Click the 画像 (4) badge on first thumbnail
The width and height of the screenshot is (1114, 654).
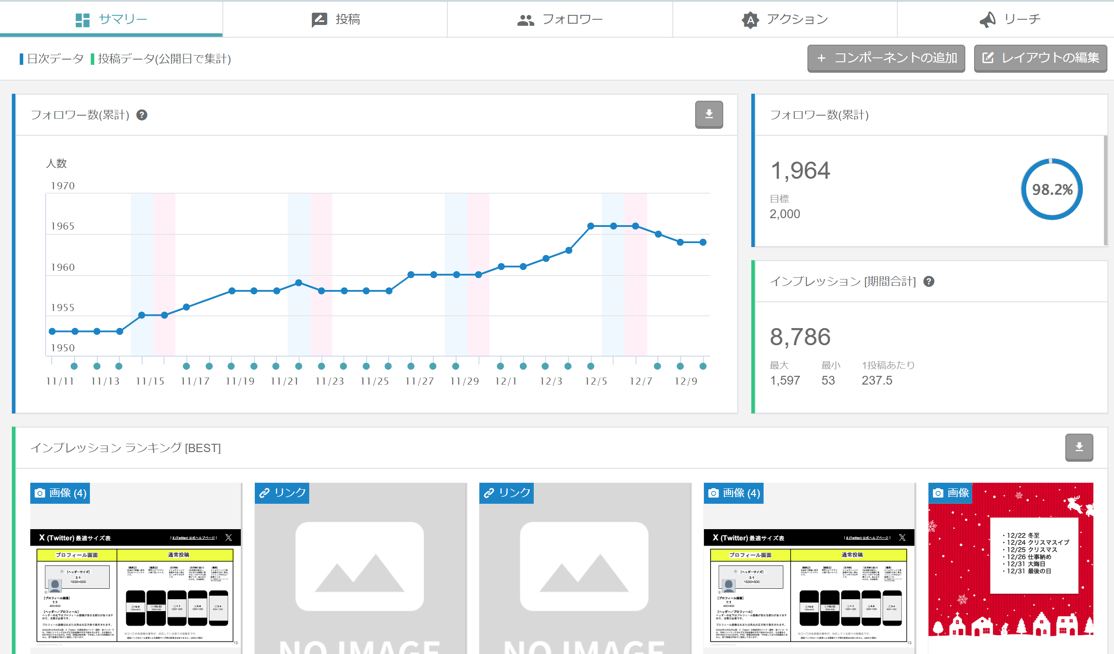(x=60, y=493)
